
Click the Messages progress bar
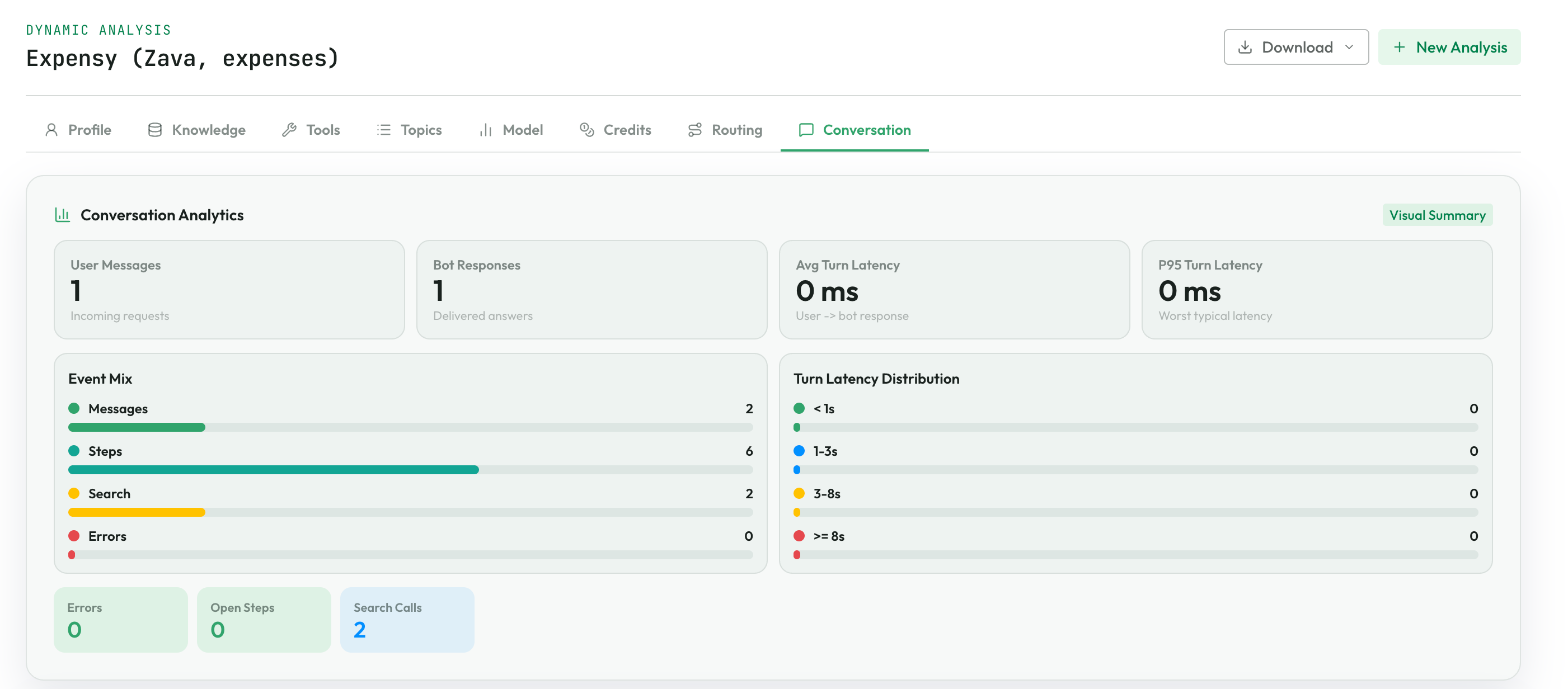(x=410, y=427)
